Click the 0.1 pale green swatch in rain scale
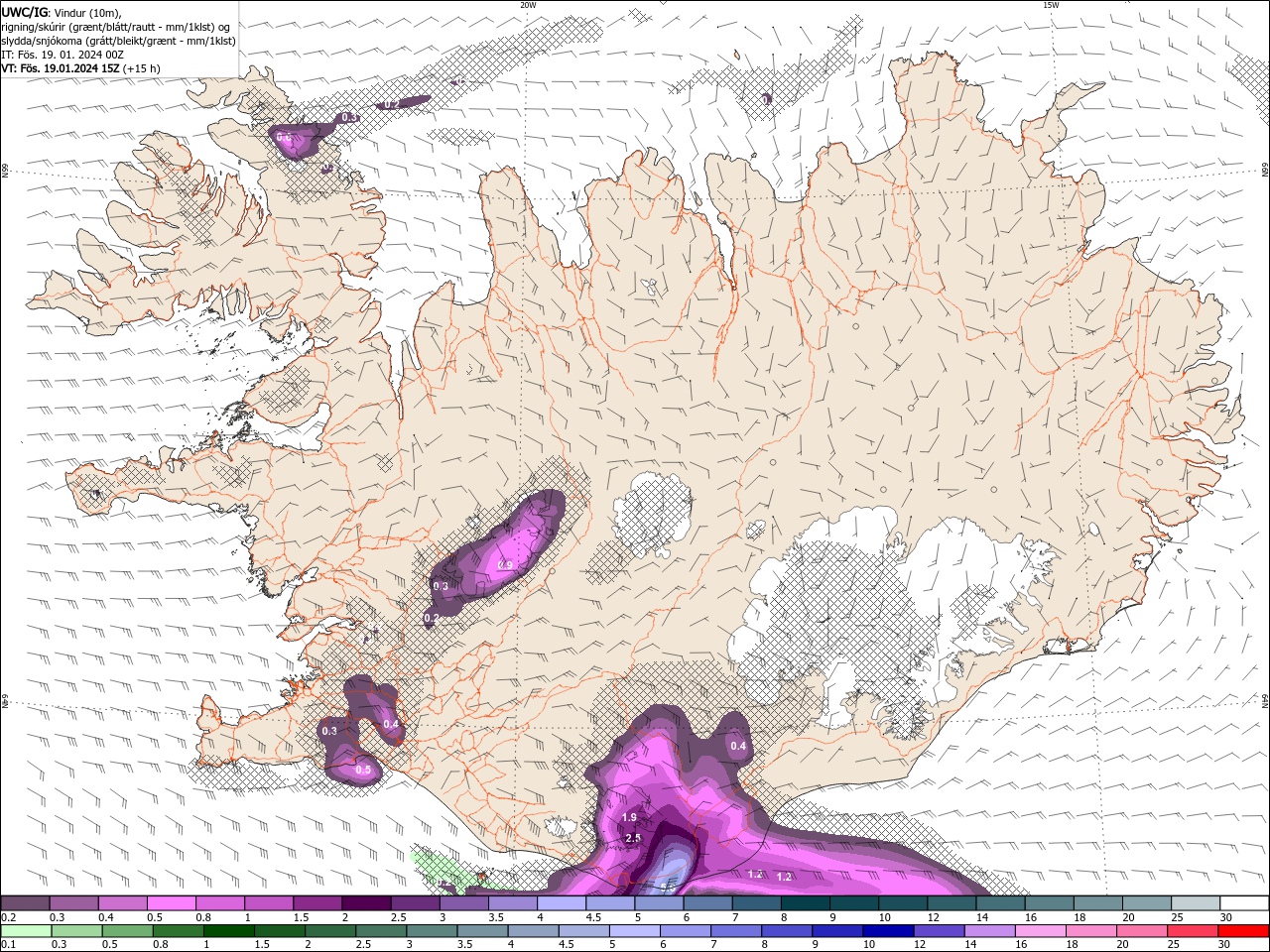1270x952 pixels. tap(26, 931)
